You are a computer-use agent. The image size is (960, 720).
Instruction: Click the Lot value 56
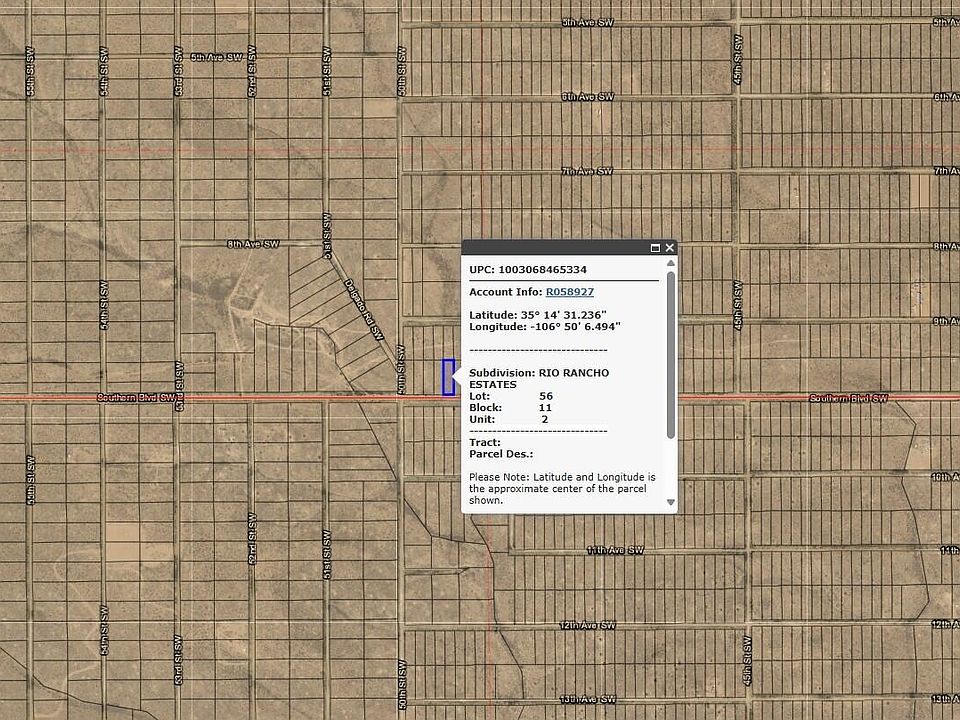point(546,396)
